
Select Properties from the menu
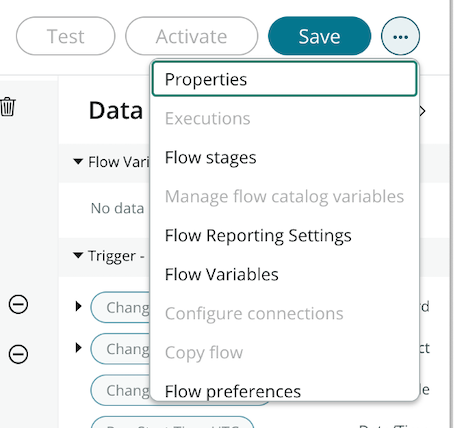pyautogui.click(x=284, y=79)
